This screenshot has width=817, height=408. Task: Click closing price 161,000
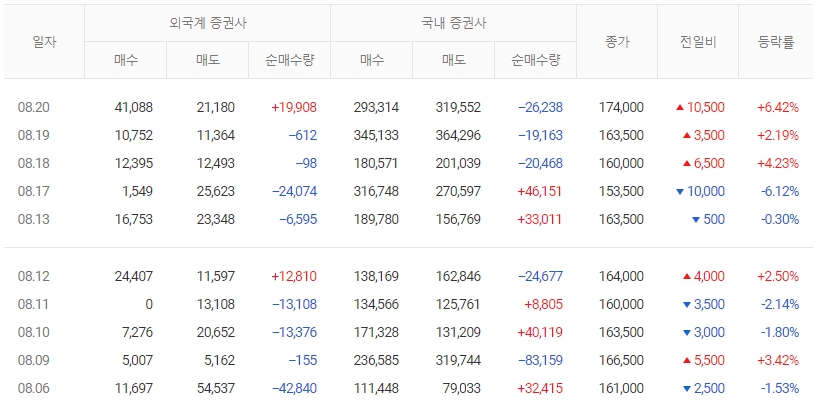click(622, 388)
